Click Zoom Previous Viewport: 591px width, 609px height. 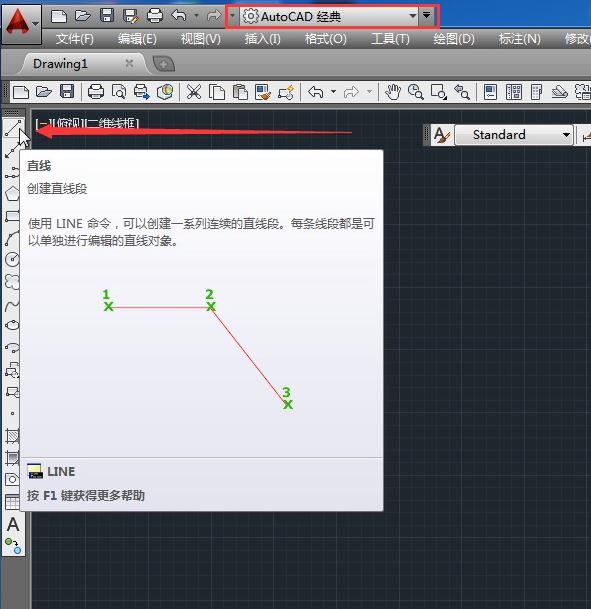462,92
